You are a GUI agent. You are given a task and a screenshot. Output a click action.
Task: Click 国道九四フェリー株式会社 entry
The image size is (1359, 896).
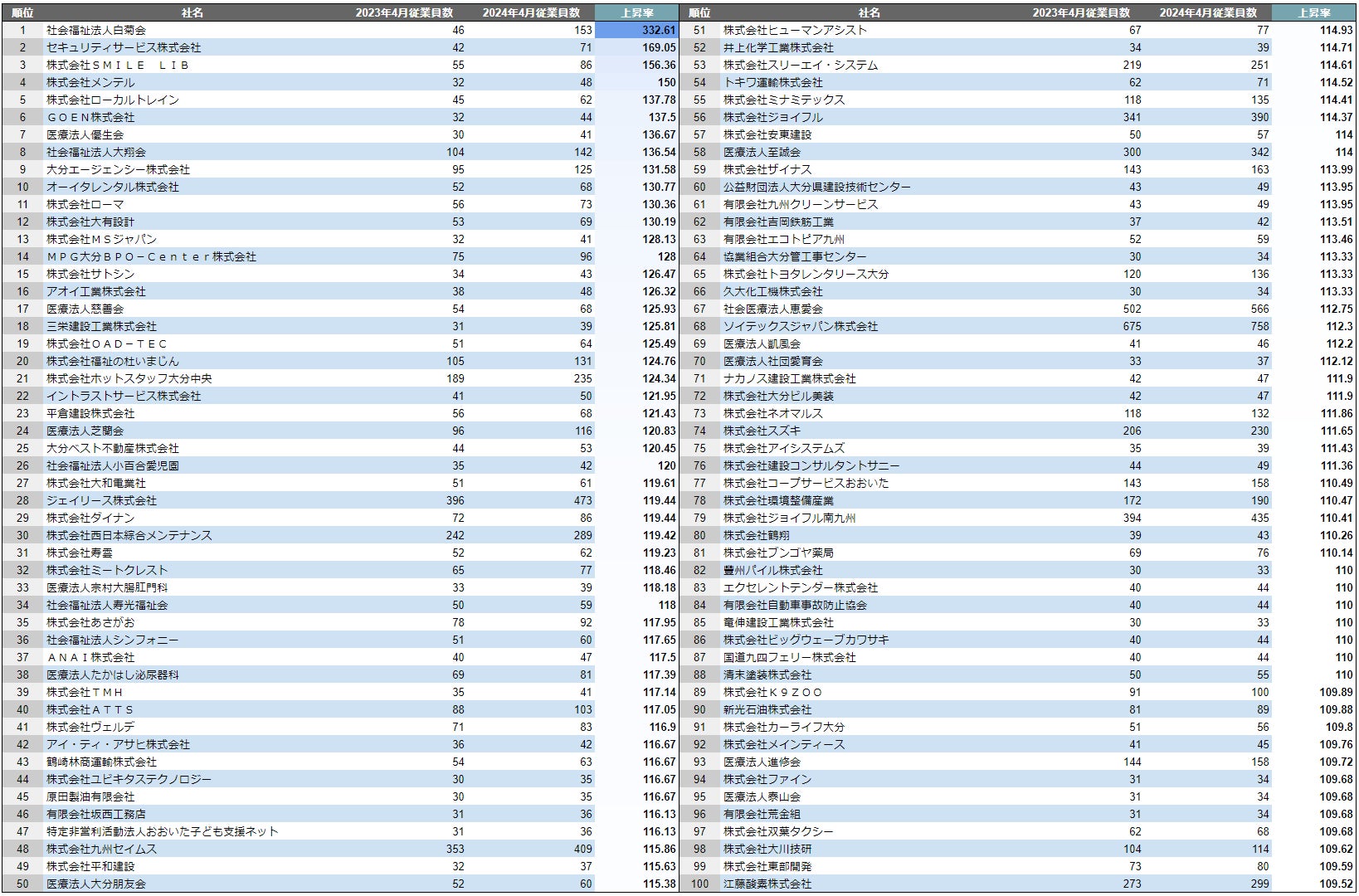click(x=790, y=657)
